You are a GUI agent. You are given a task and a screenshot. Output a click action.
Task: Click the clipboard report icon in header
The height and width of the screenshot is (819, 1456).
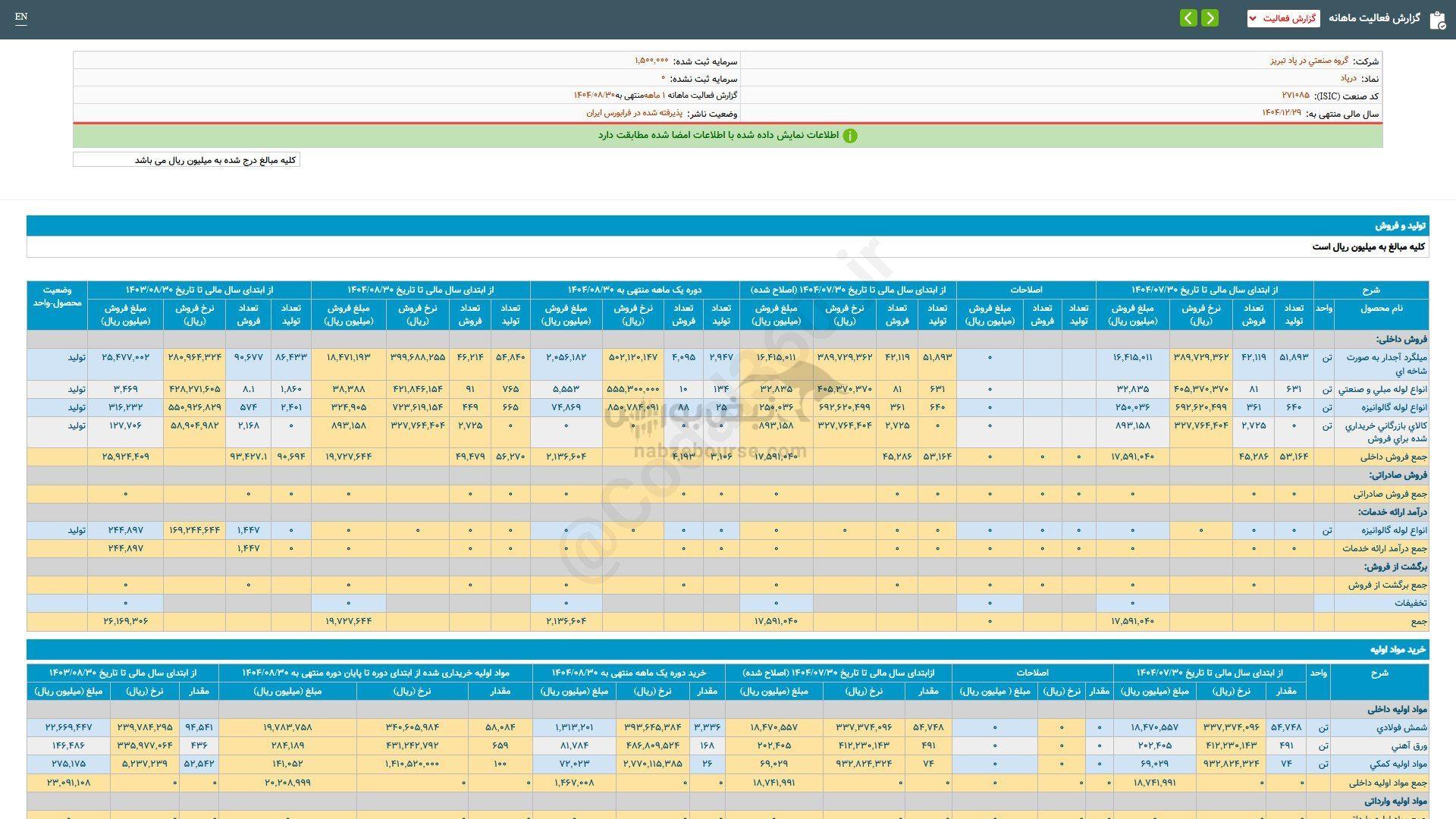coord(1437,20)
